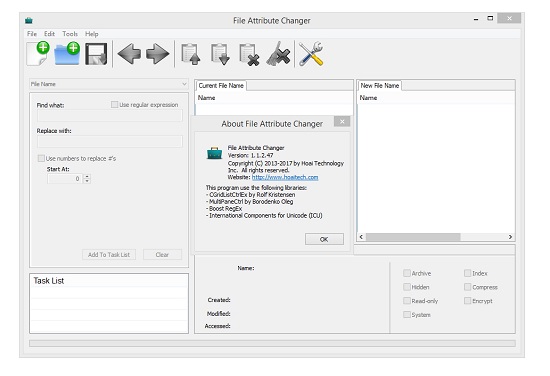550x376 pixels.
Task: Click the toolbox icon in About dialog
Action: [214, 153]
